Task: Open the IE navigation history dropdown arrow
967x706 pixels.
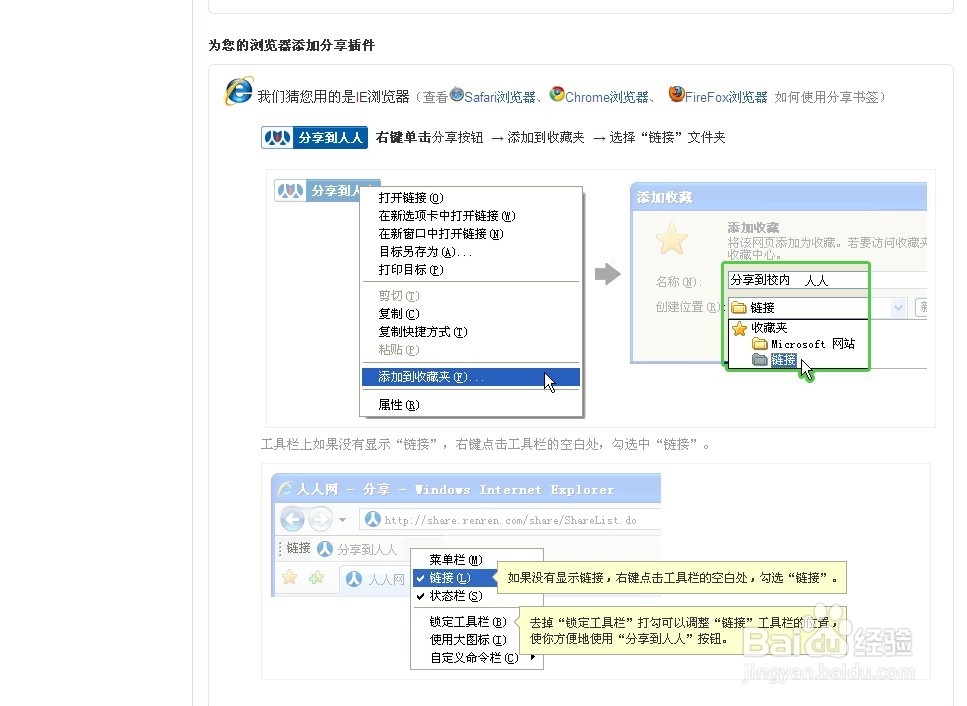Action: tap(342, 520)
